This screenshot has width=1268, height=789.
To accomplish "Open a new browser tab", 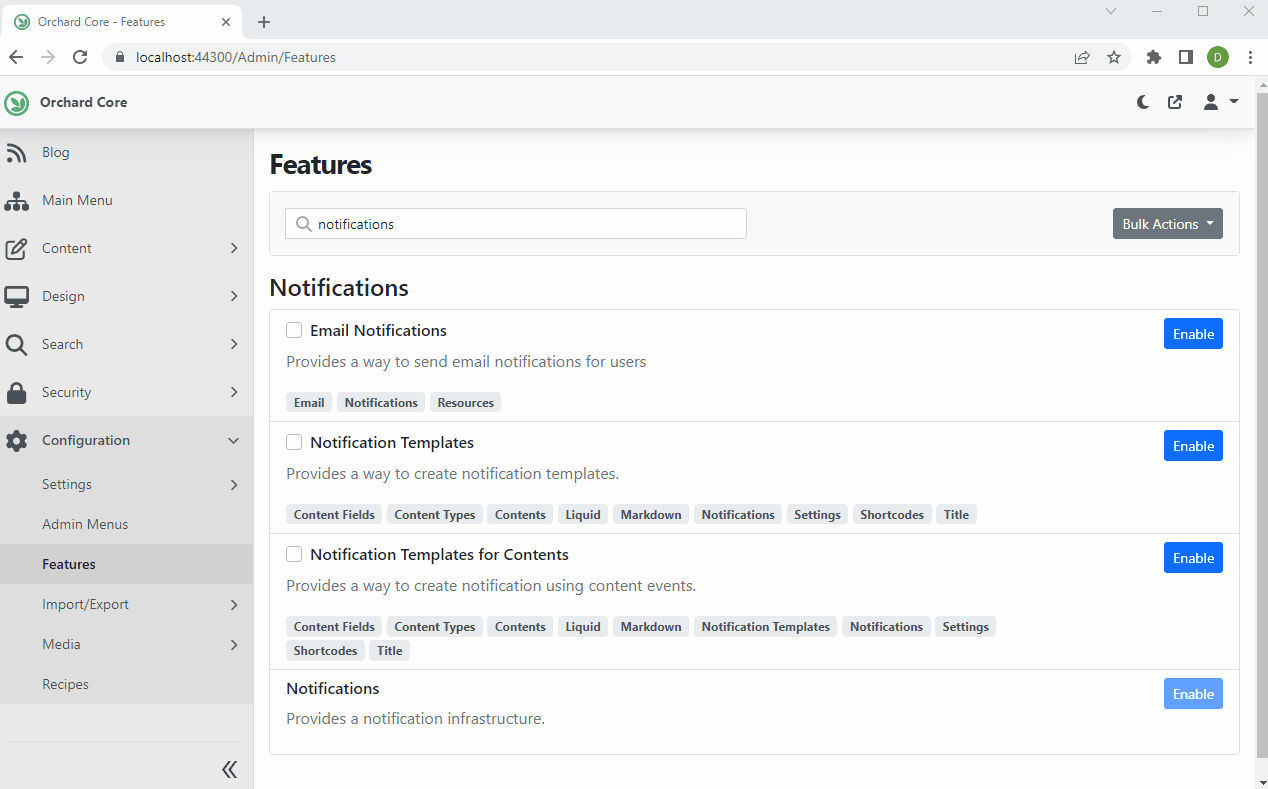I will point(264,21).
